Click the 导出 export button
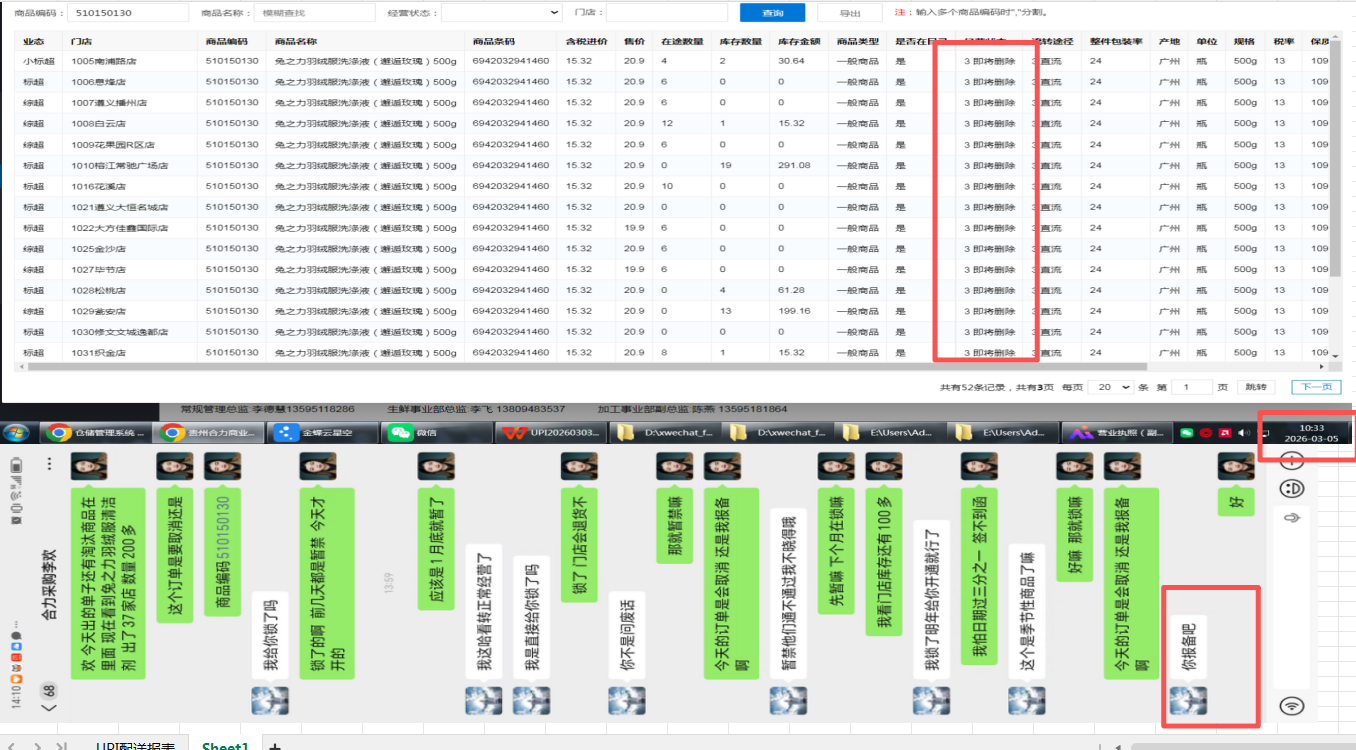The image size is (1356, 750). [x=849, y=13]
